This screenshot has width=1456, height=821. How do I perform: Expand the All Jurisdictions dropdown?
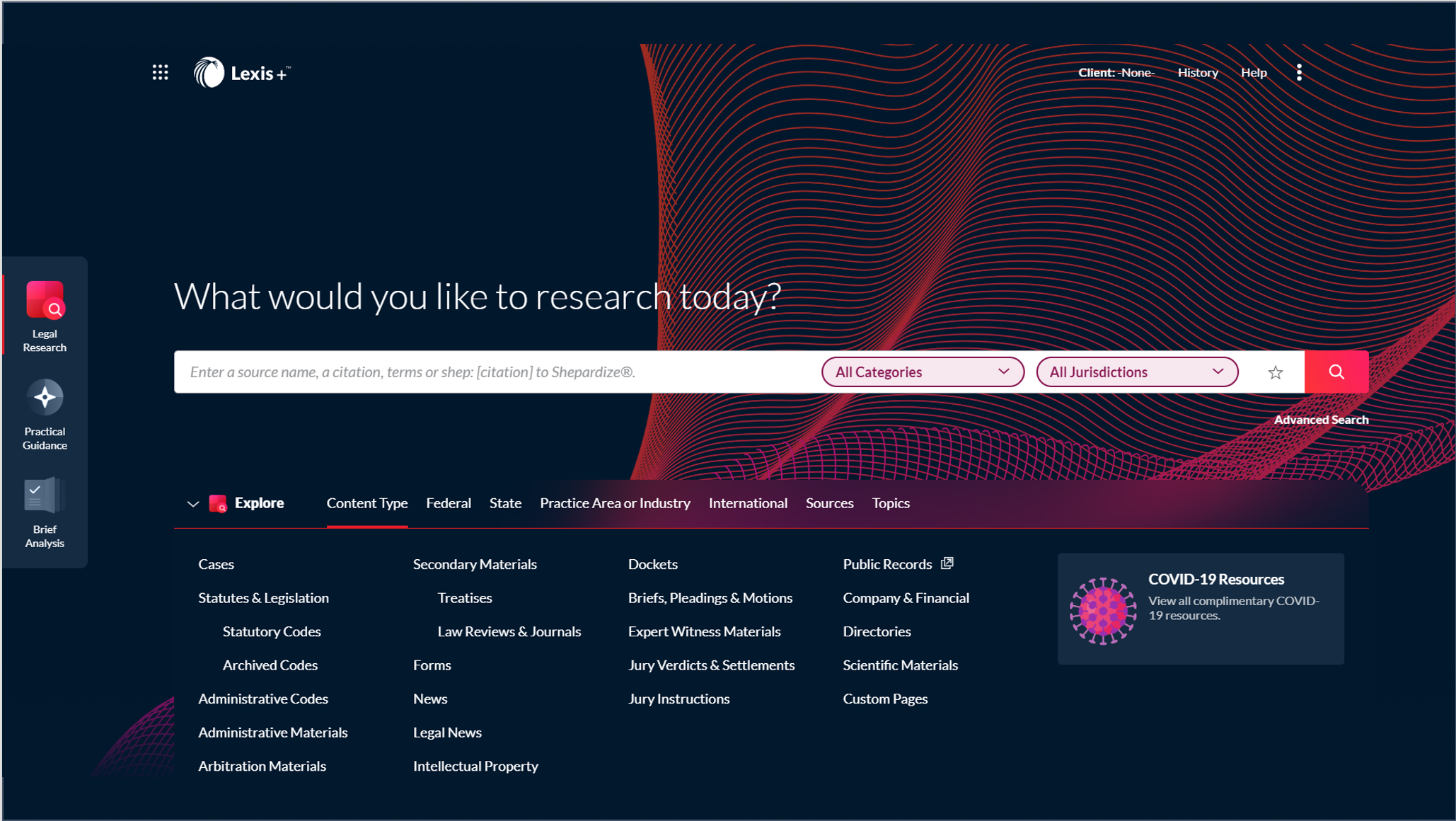(x=1135, y=371)
